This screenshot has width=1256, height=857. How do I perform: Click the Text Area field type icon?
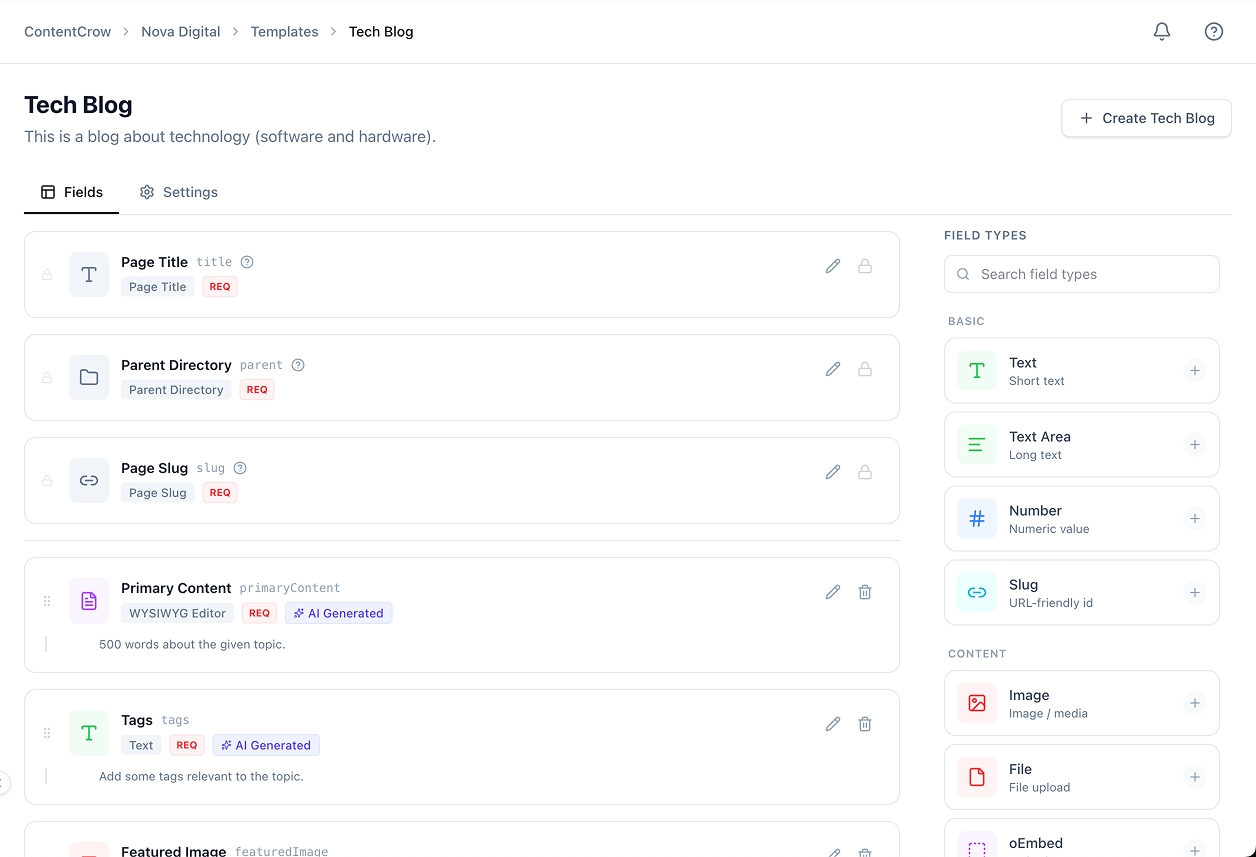point(976,444)
